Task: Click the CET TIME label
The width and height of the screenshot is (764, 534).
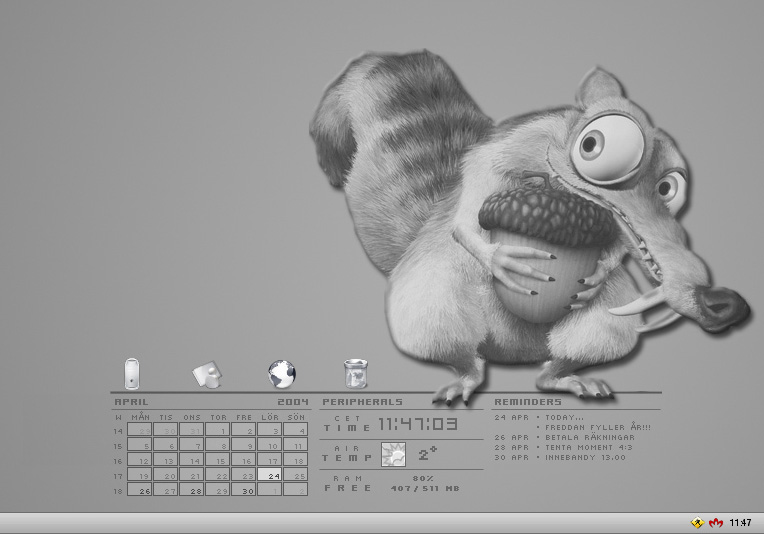Action: pos(347,424)
